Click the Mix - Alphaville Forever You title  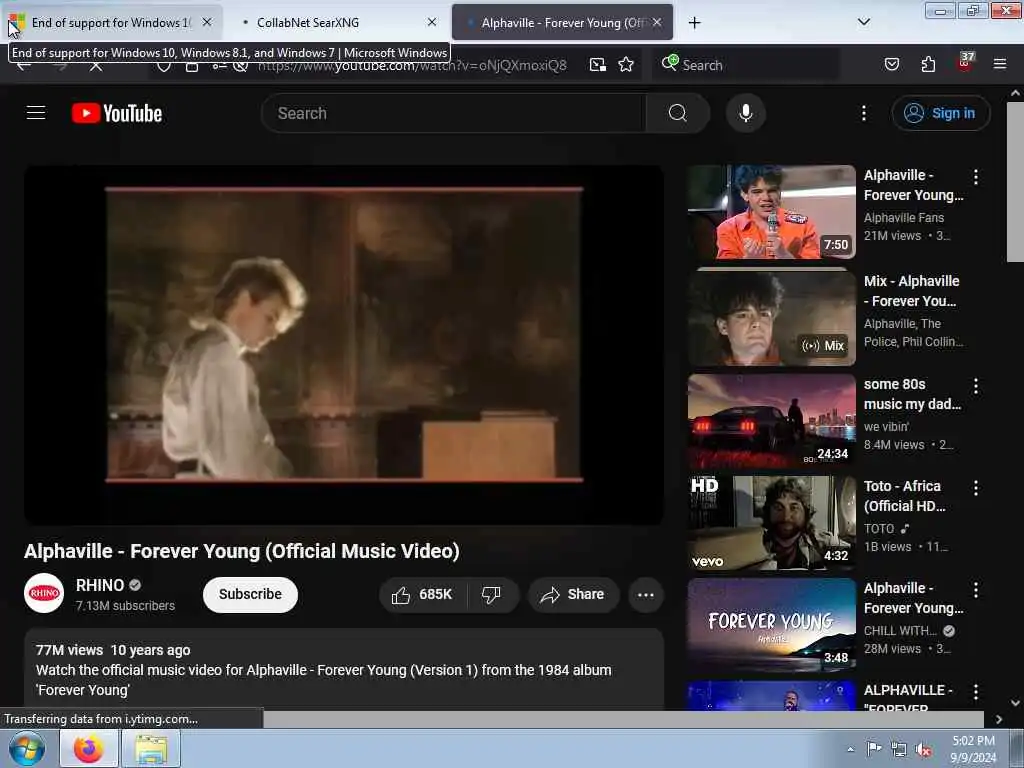coord(912,291)
